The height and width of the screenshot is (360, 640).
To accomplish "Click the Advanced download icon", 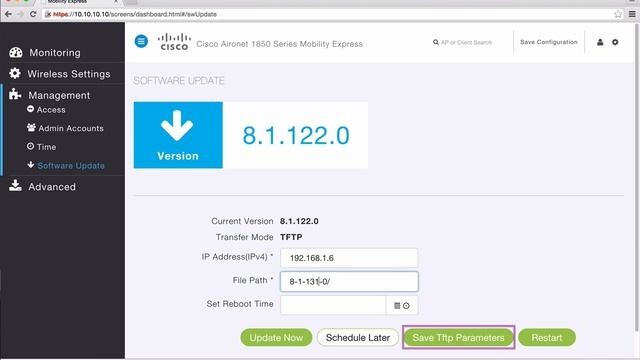I will point(16,186).
